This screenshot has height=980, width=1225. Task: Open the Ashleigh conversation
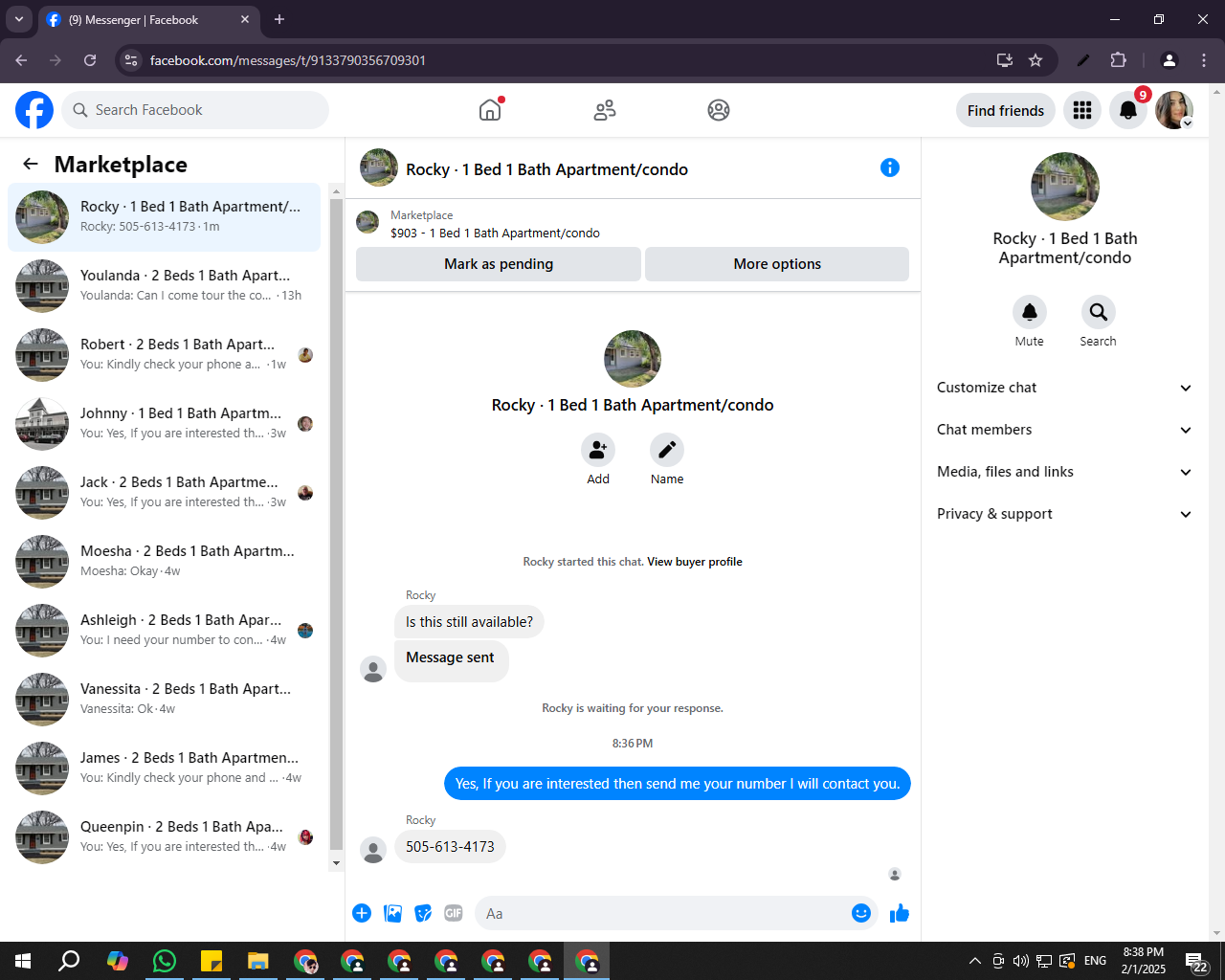(165, 631)
